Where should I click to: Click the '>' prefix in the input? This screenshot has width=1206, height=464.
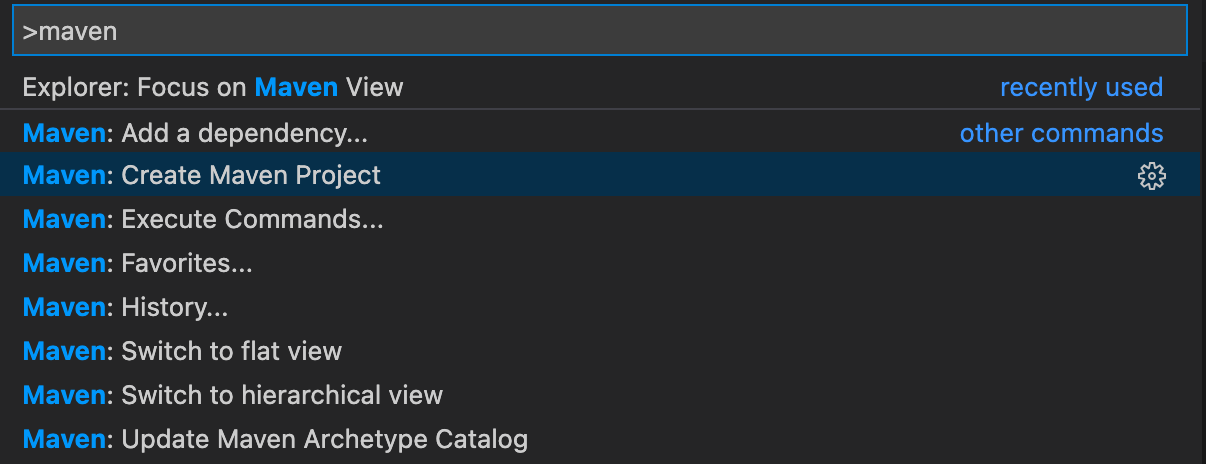30,32
